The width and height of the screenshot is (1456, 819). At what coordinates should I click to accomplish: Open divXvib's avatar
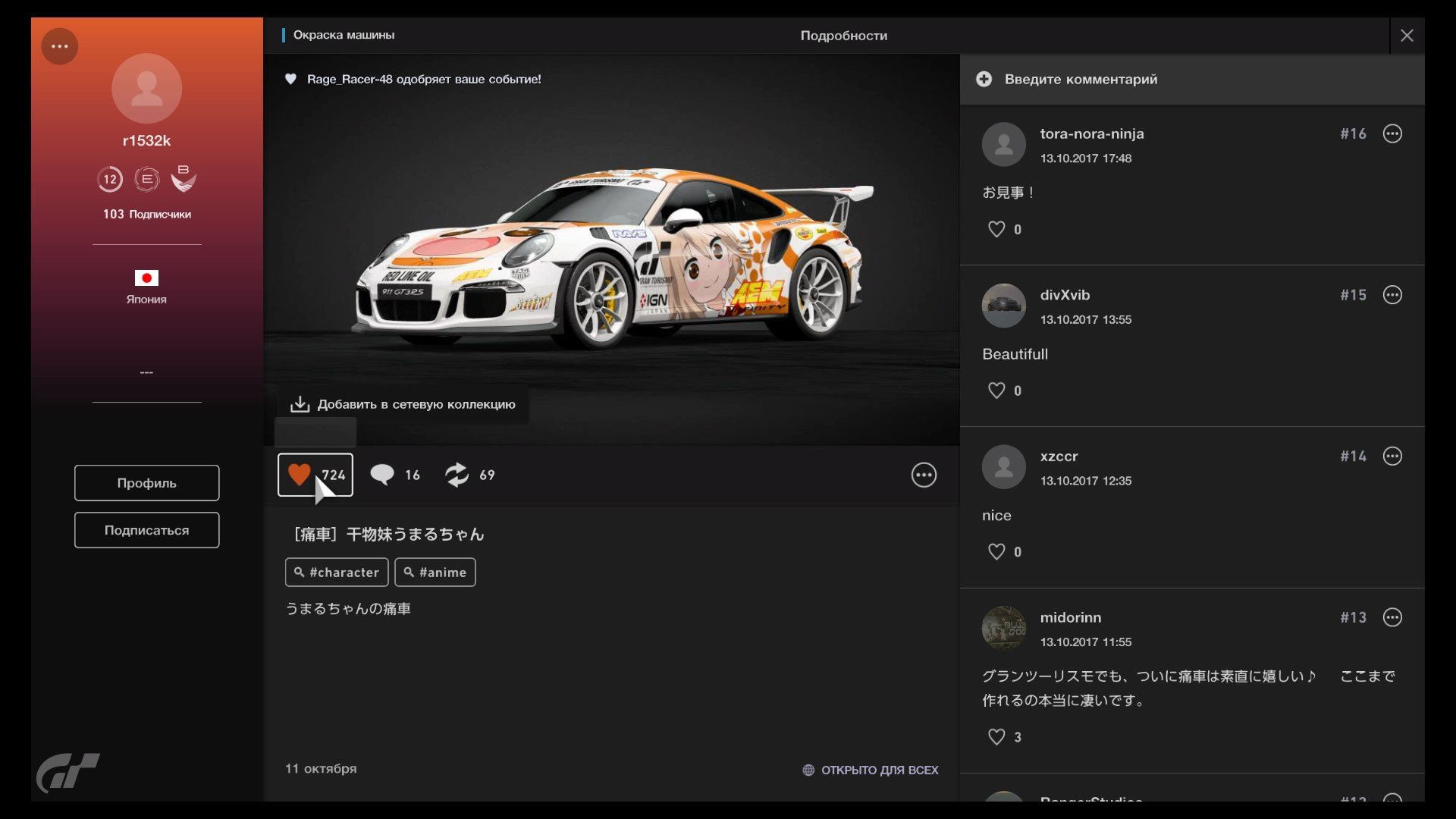[1004, 306]
